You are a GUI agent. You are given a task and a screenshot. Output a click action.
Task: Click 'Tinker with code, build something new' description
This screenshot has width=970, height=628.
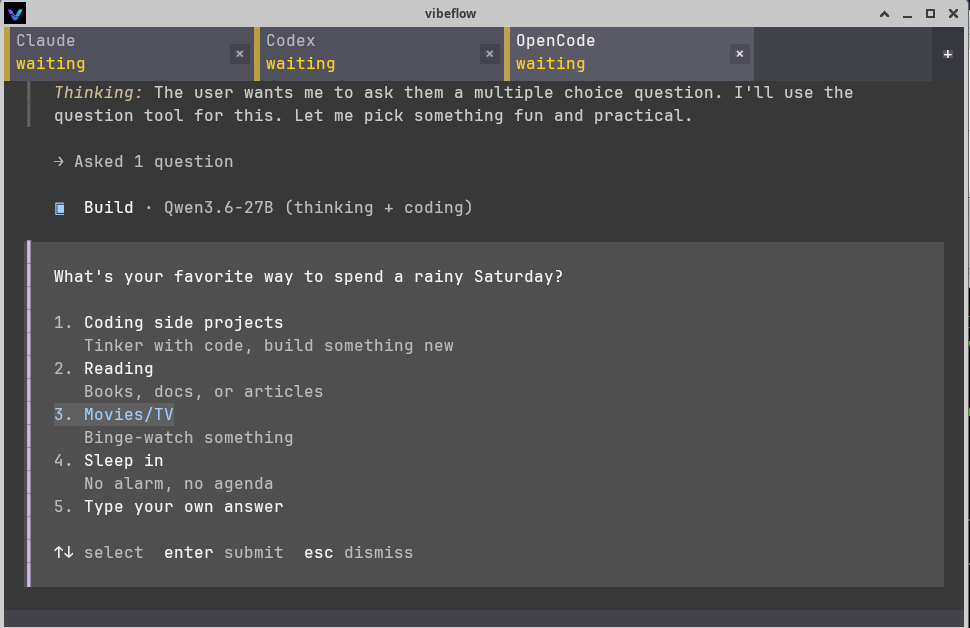tap(268, 346)
